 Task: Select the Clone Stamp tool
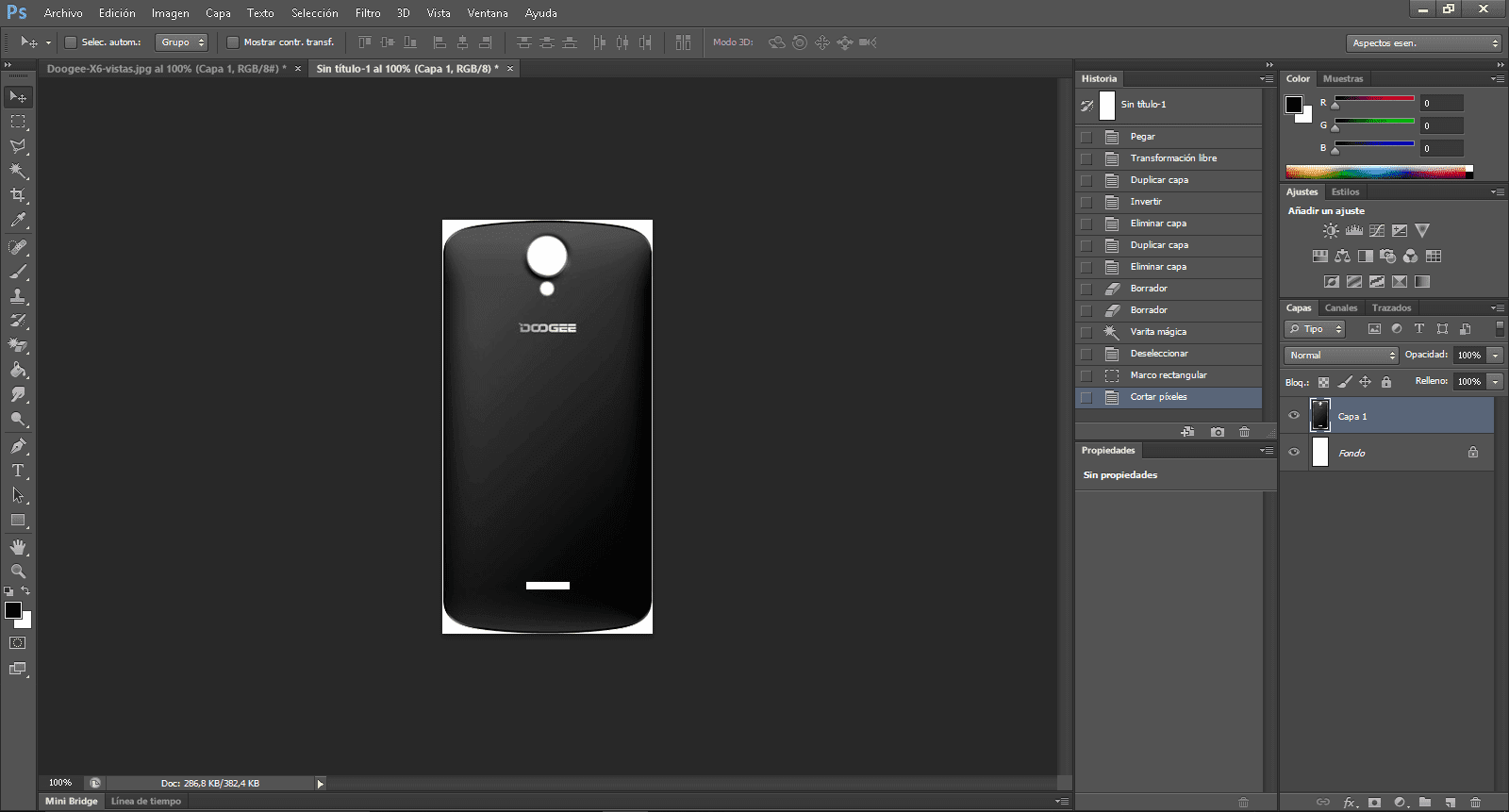(x=18, y=296)
